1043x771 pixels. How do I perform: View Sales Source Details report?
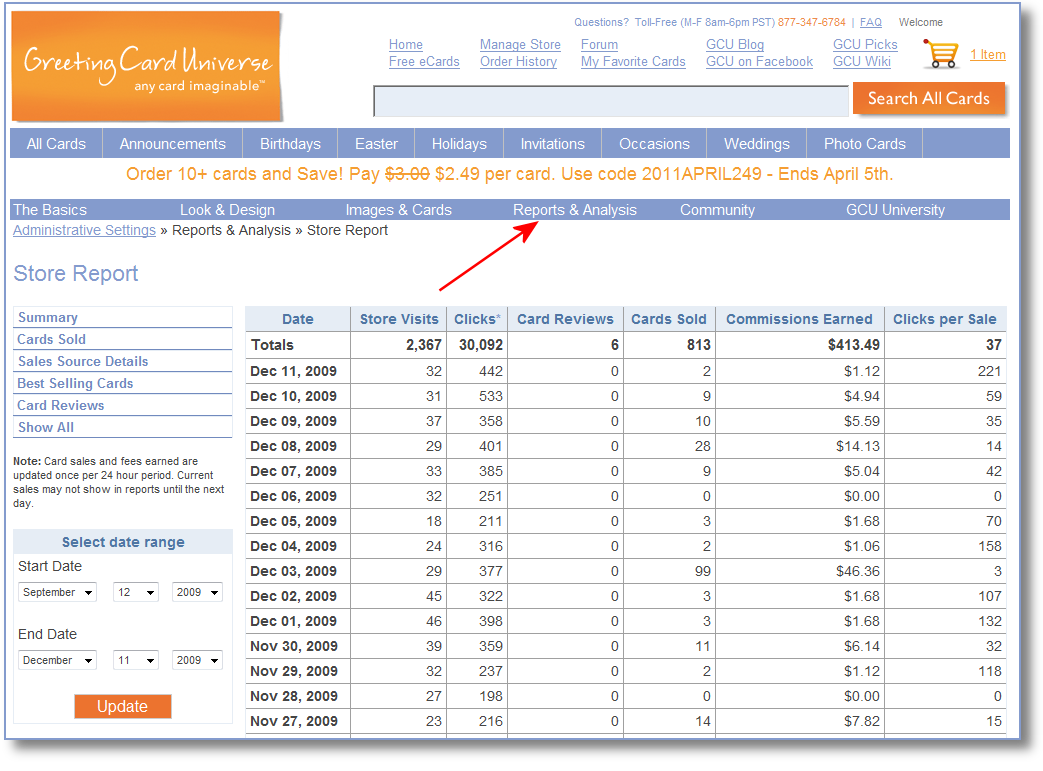83,361
